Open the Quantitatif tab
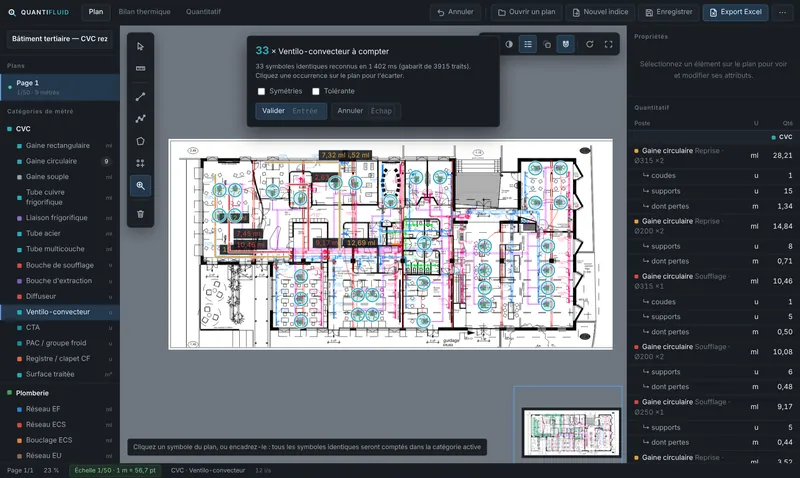The width and height of the screenshot is (800, 478). (203, 12)
